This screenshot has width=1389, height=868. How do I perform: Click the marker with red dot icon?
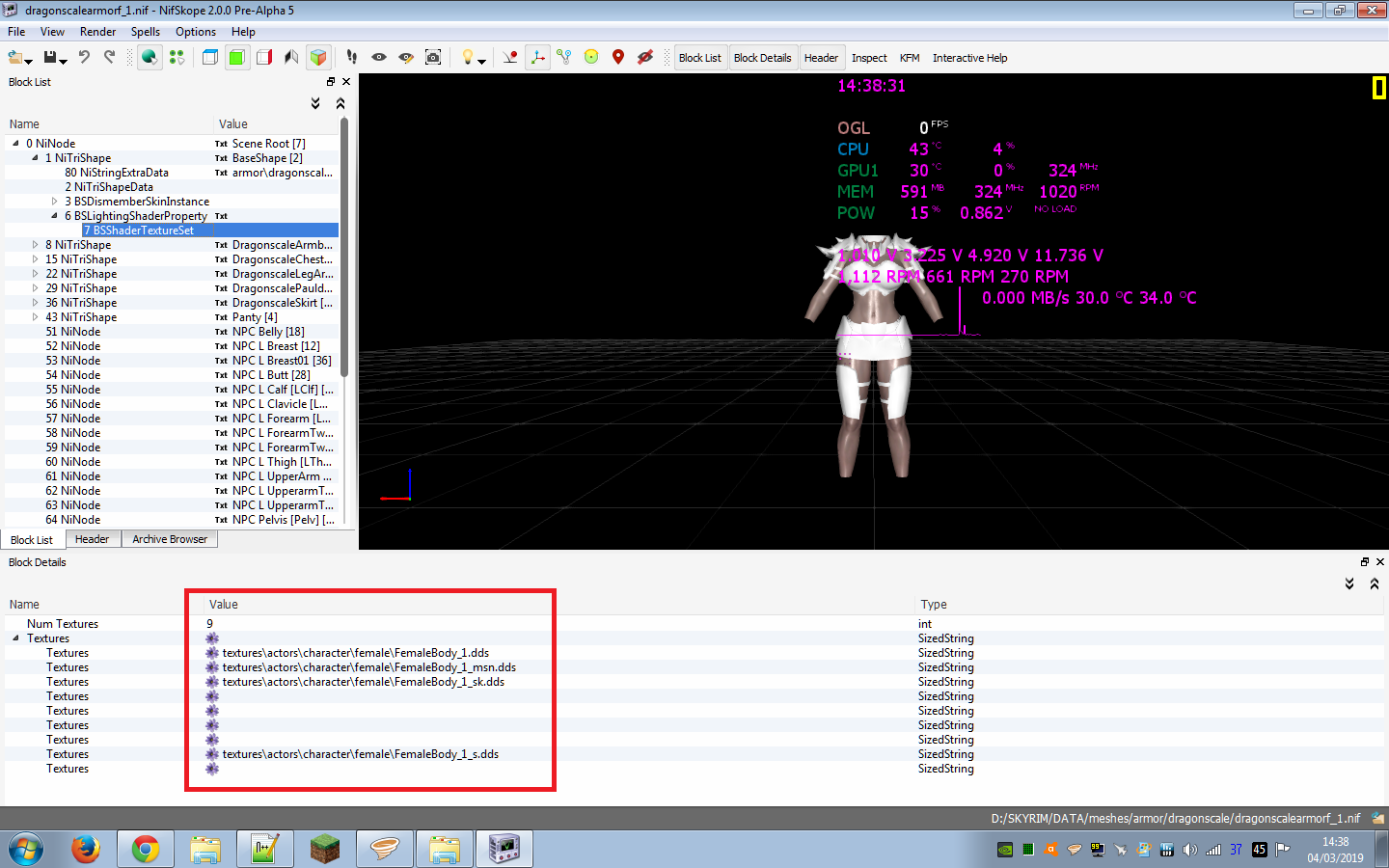pos(510,58)
